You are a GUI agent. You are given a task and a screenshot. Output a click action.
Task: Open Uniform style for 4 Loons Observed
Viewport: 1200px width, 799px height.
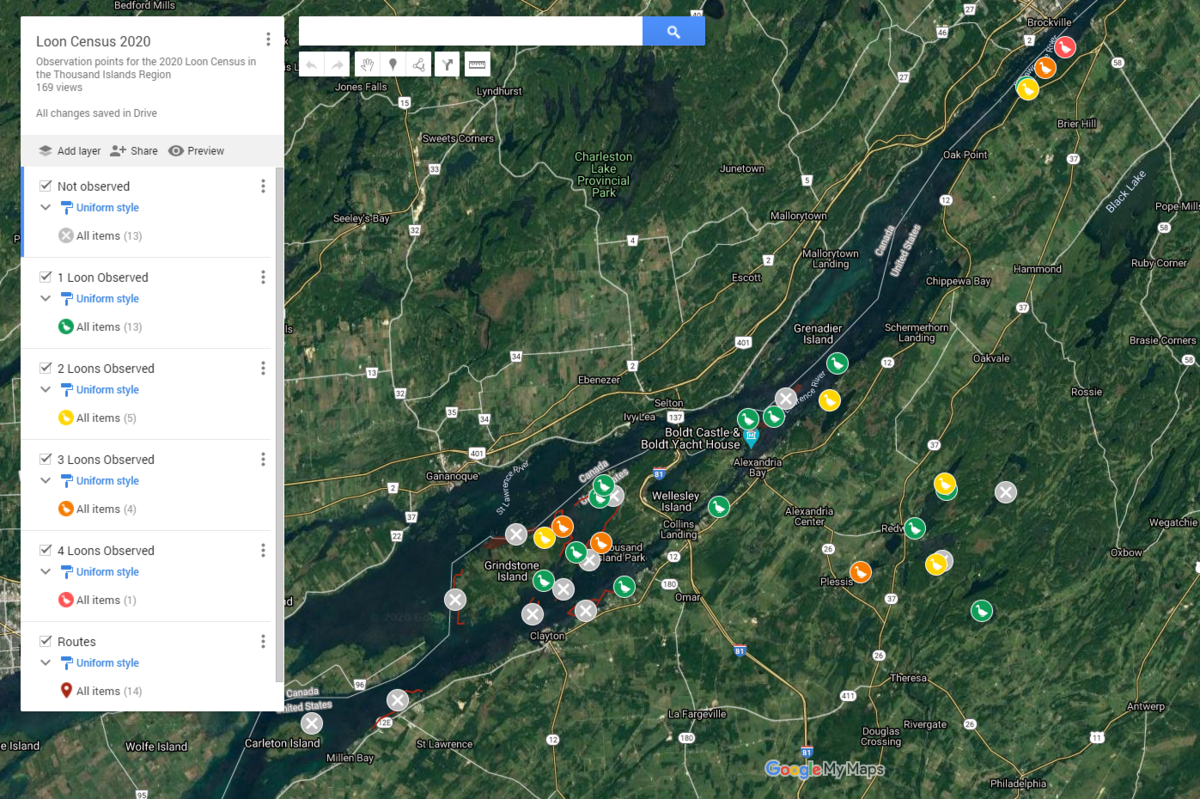(x=107, y=572)
